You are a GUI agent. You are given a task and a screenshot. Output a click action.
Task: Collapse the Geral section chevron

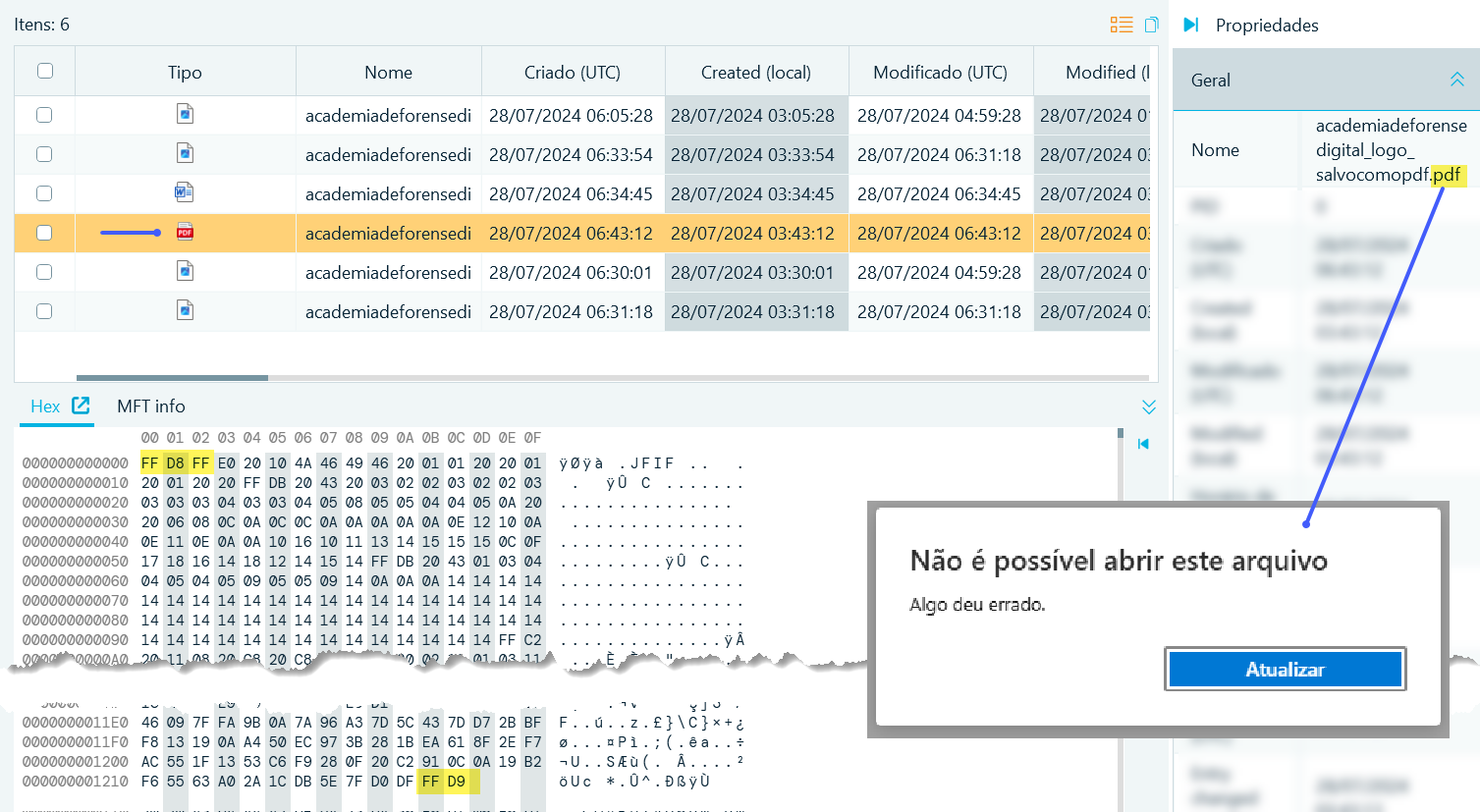(x=1457, y=80)
